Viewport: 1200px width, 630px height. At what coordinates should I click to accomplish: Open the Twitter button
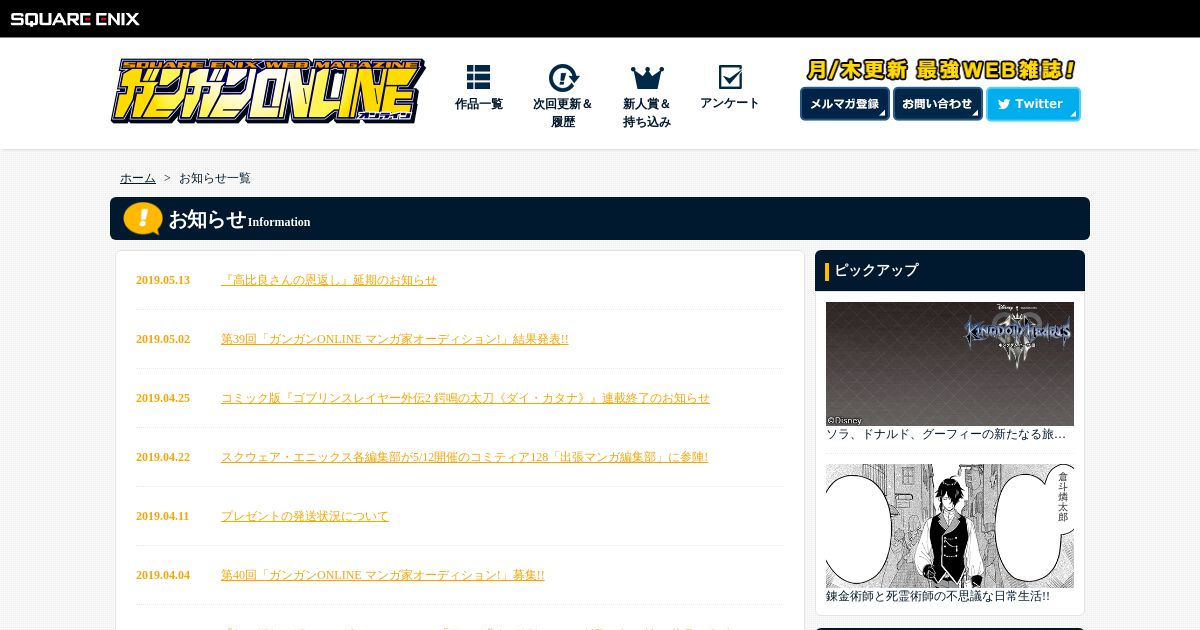coord(1033,104)
